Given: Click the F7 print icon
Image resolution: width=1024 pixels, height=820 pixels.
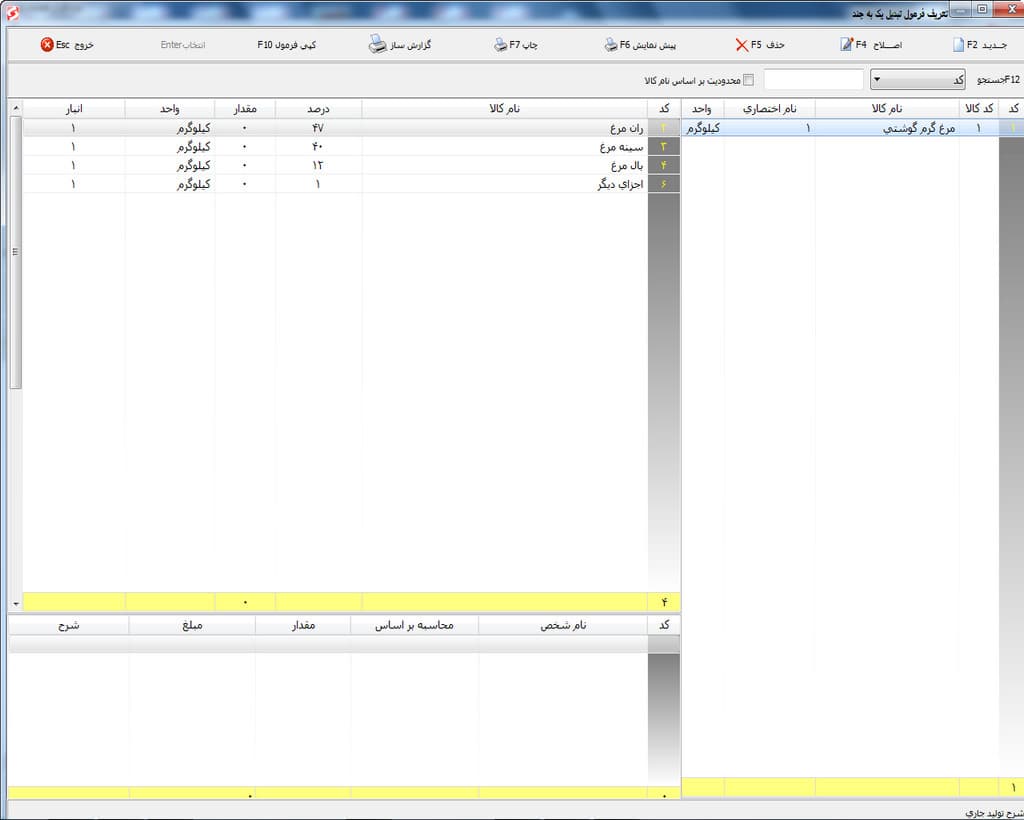Looking at the screenshot, I should pos(500,44).
